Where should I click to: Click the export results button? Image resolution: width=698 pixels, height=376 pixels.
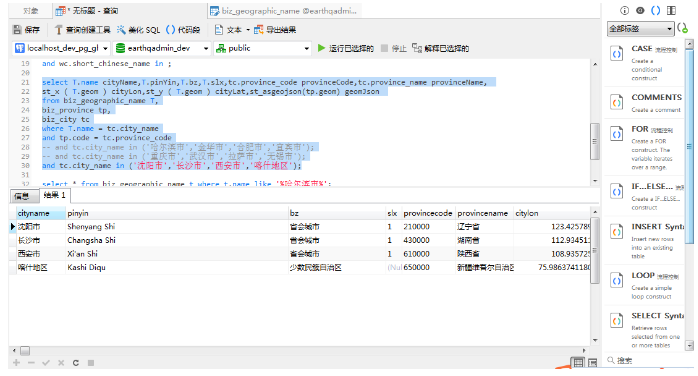point(275,30)
